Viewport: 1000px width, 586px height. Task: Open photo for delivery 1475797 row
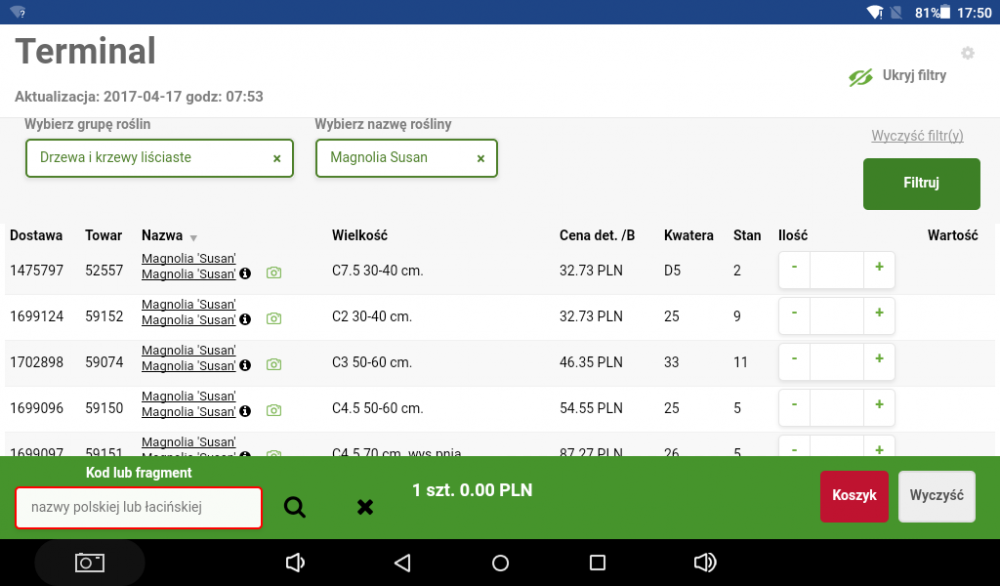274,273
